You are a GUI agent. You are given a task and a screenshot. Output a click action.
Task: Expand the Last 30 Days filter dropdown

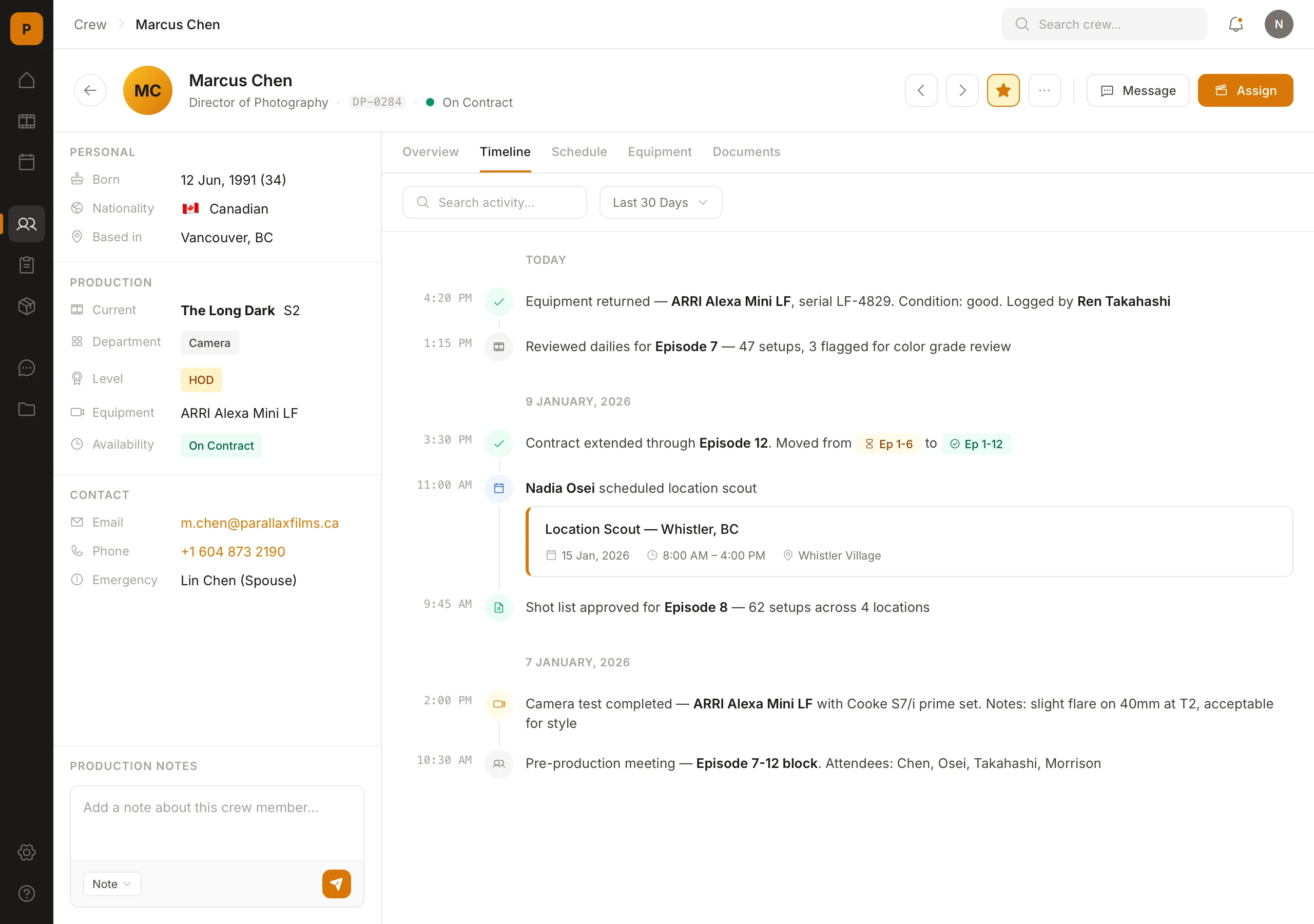click(661, 203)
